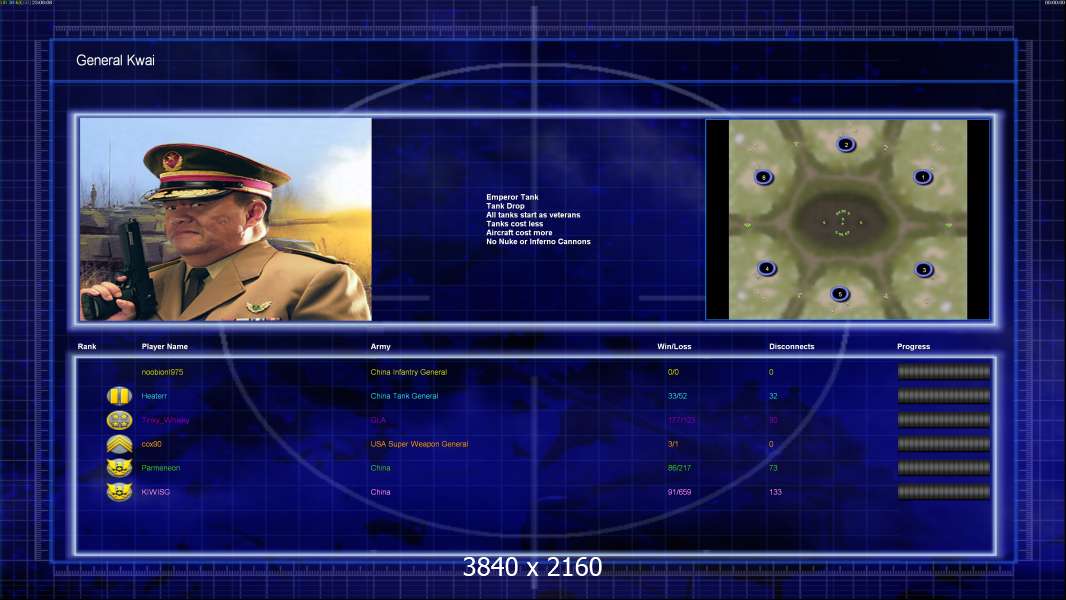Image resolution: width=1066 pixels, height=600 pixels.
Task: Click the 0/0 win/loss value
Action: pos(673,372)
